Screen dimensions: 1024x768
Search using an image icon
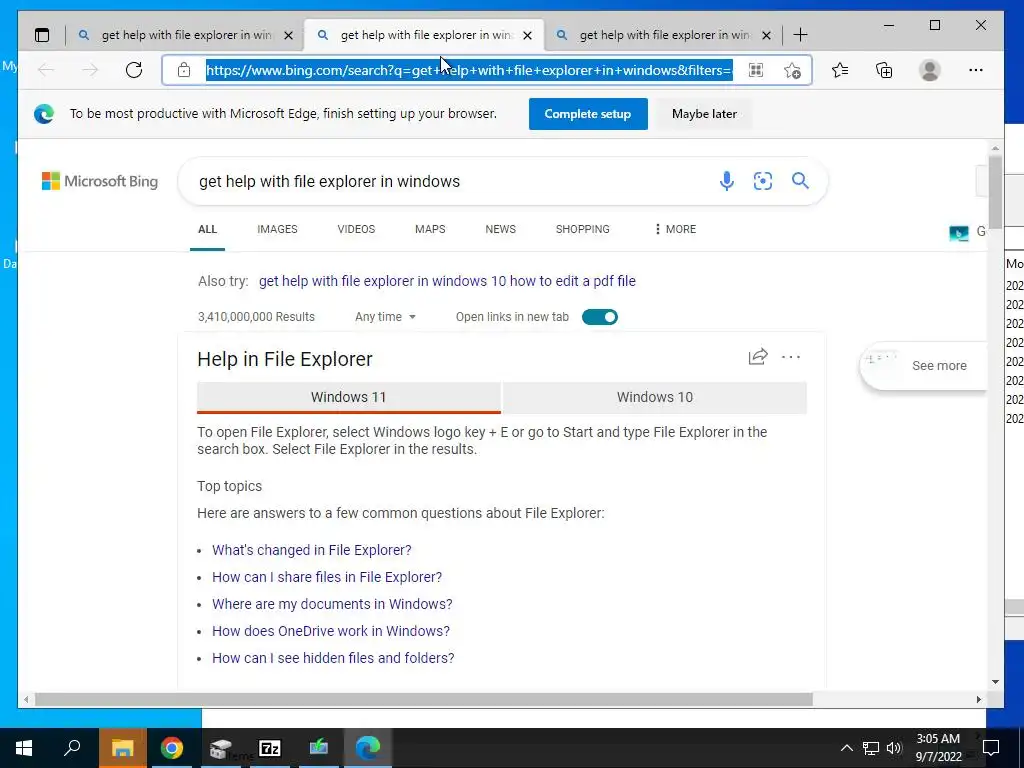[763, 181]
